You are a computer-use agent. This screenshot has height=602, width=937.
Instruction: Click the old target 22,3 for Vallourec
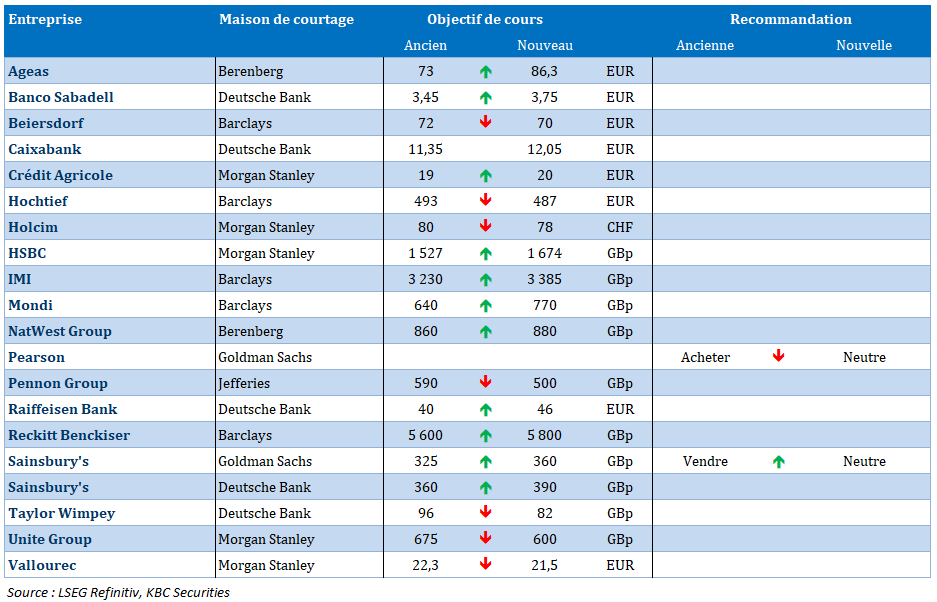[425, 566]
